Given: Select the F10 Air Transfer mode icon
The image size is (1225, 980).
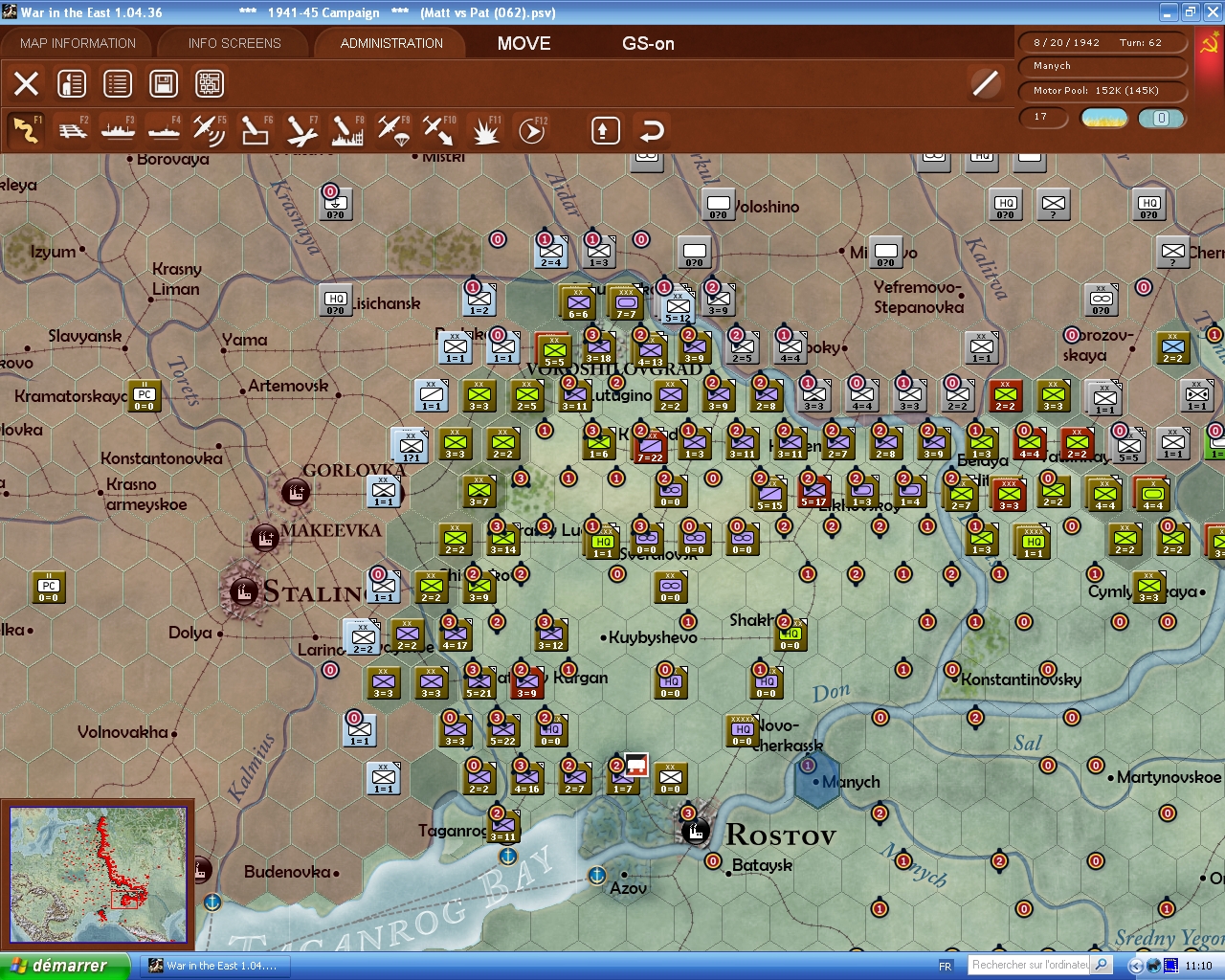Looking at the screenshot, I should coord(439,130).
